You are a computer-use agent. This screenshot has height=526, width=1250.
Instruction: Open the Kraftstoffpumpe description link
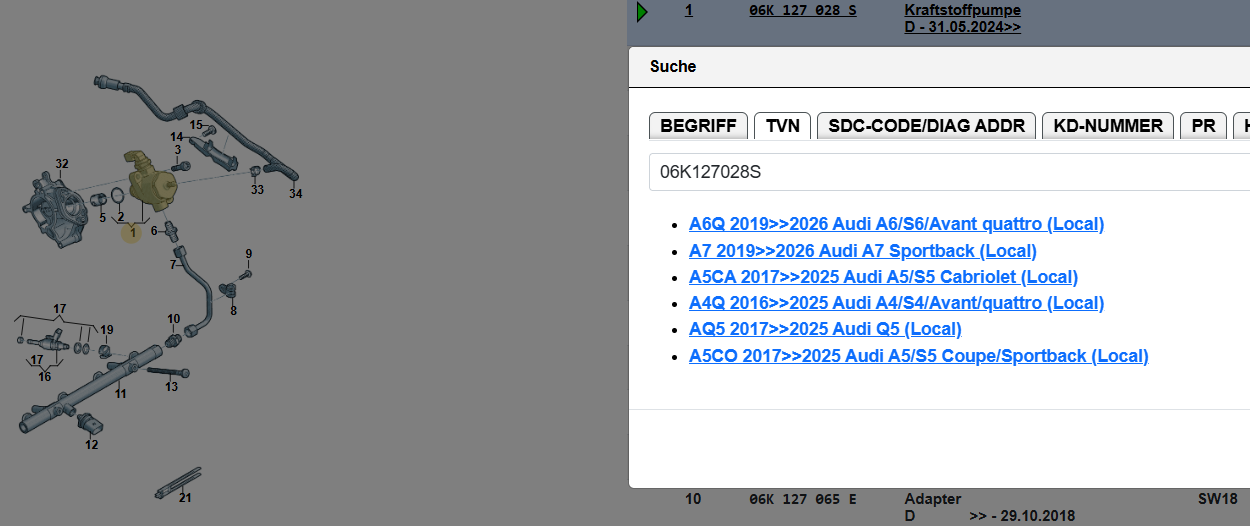point(962,11)
